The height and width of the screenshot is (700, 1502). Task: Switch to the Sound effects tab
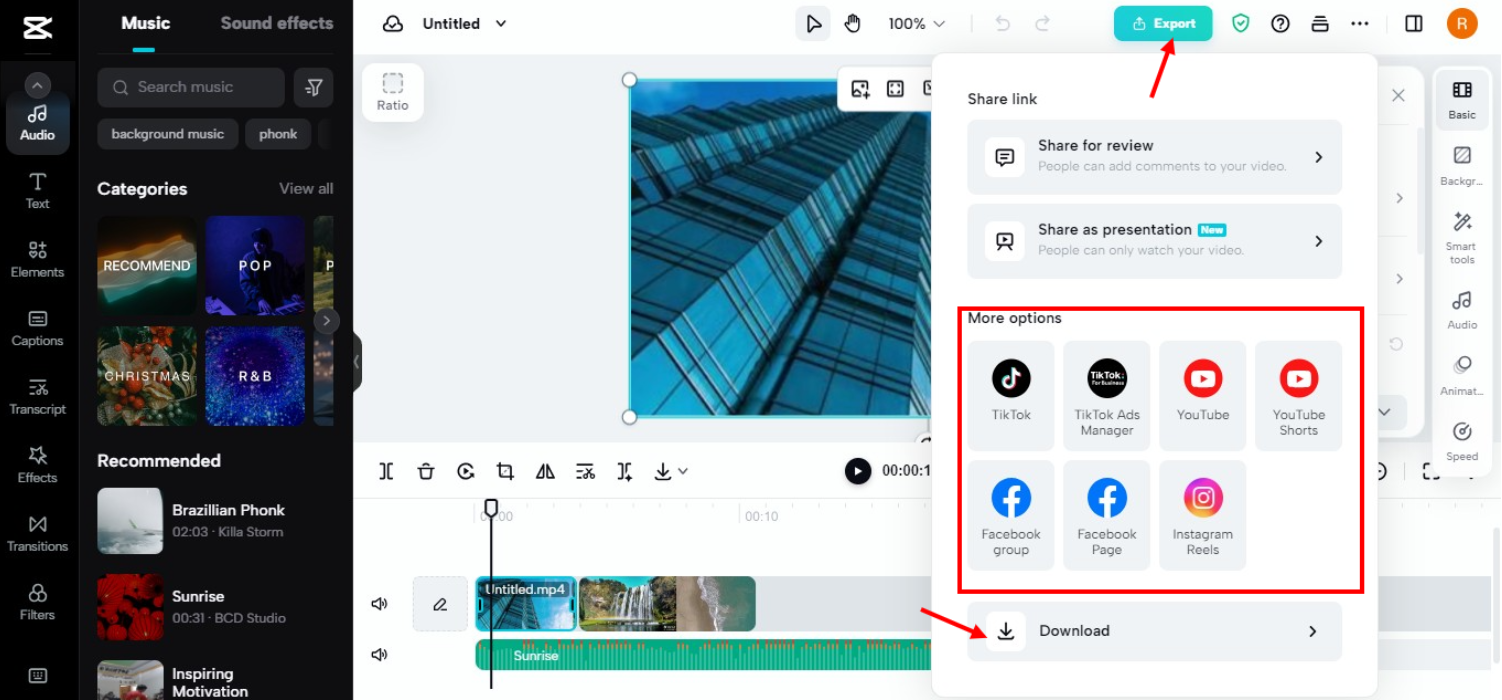pos(277,24)
